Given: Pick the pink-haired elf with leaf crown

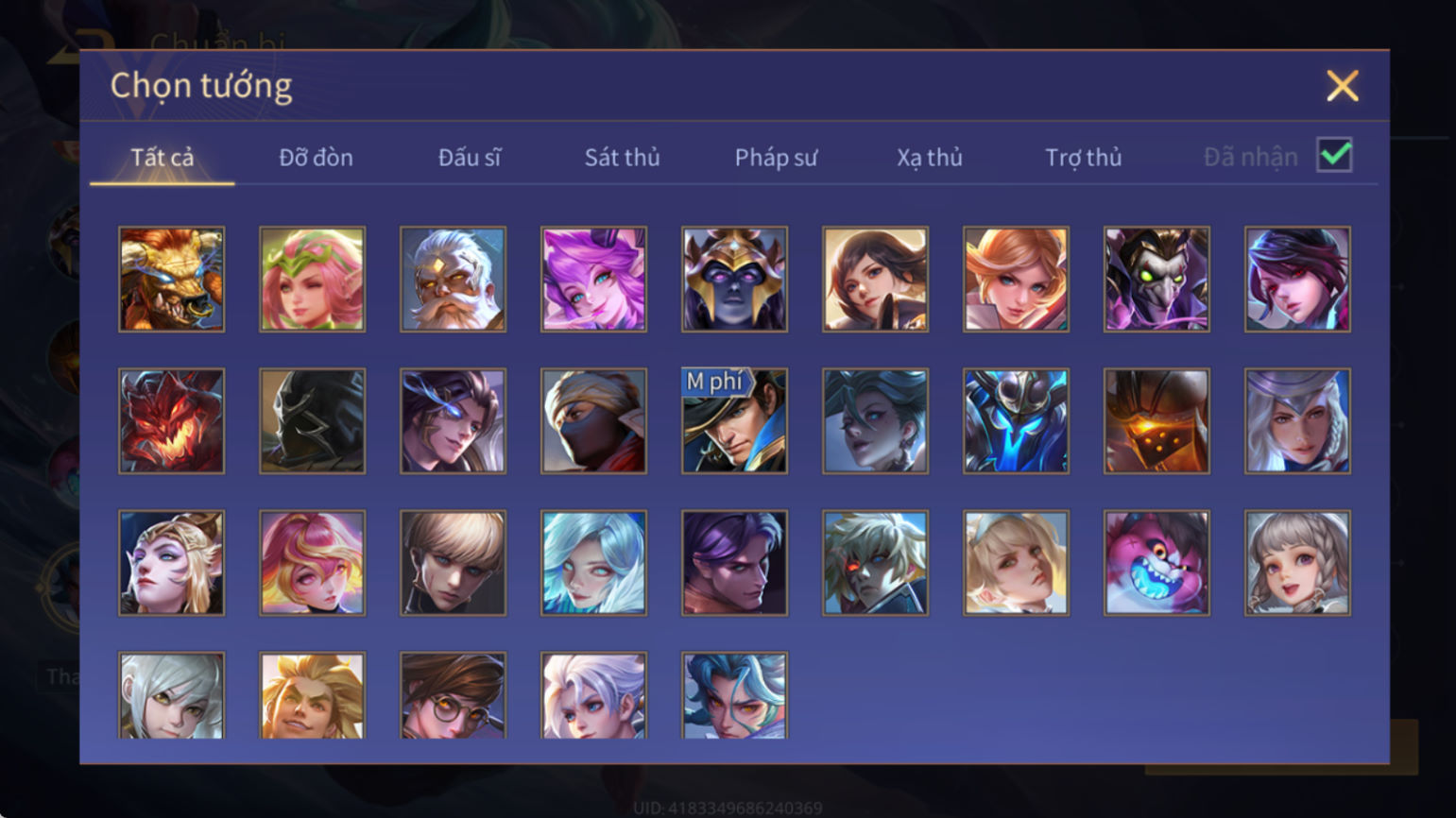Looking at the screenshot, I should coord(312,279).
